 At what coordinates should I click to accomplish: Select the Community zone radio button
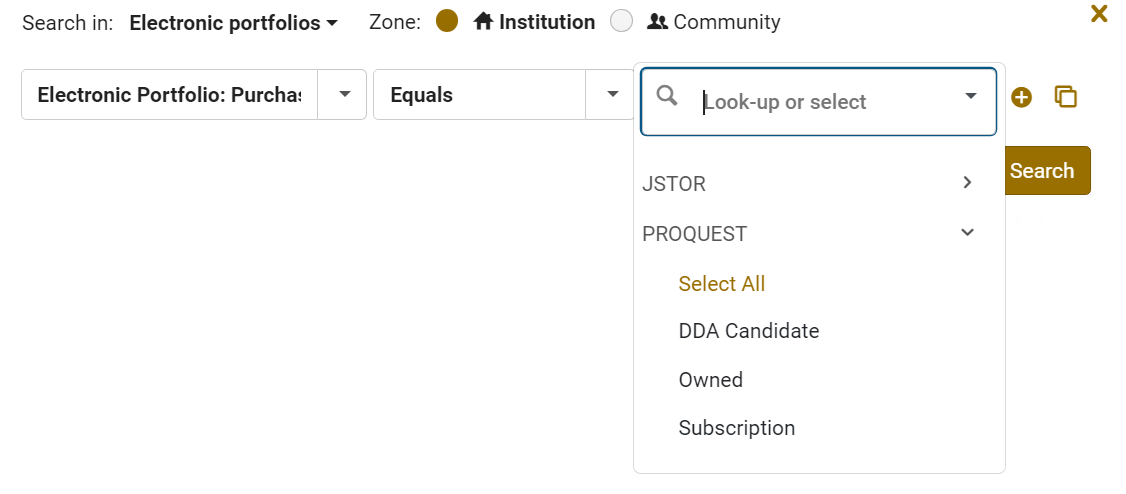pos(622,21)
